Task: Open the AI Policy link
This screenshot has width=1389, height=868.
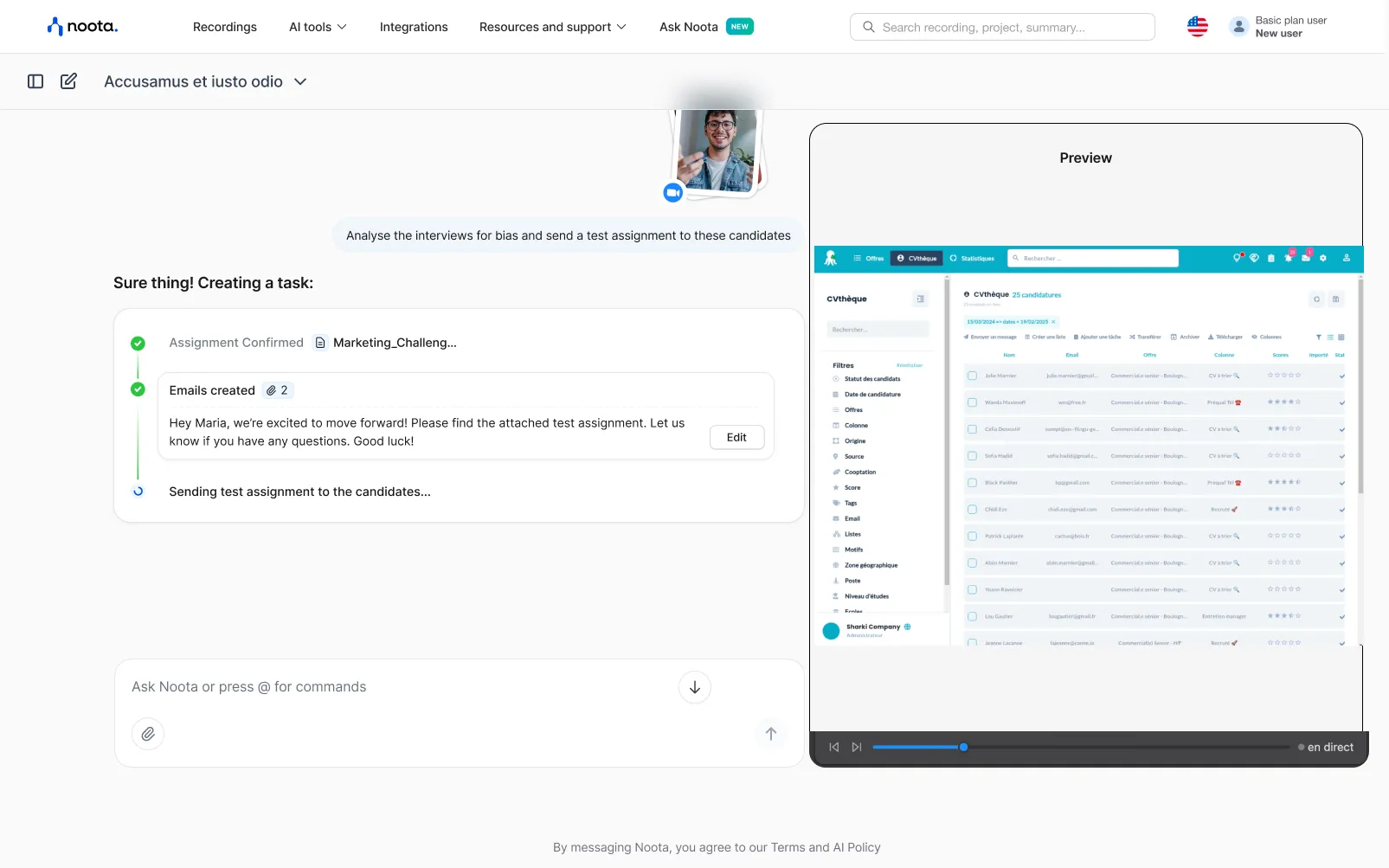Action: tap(852, 847)
